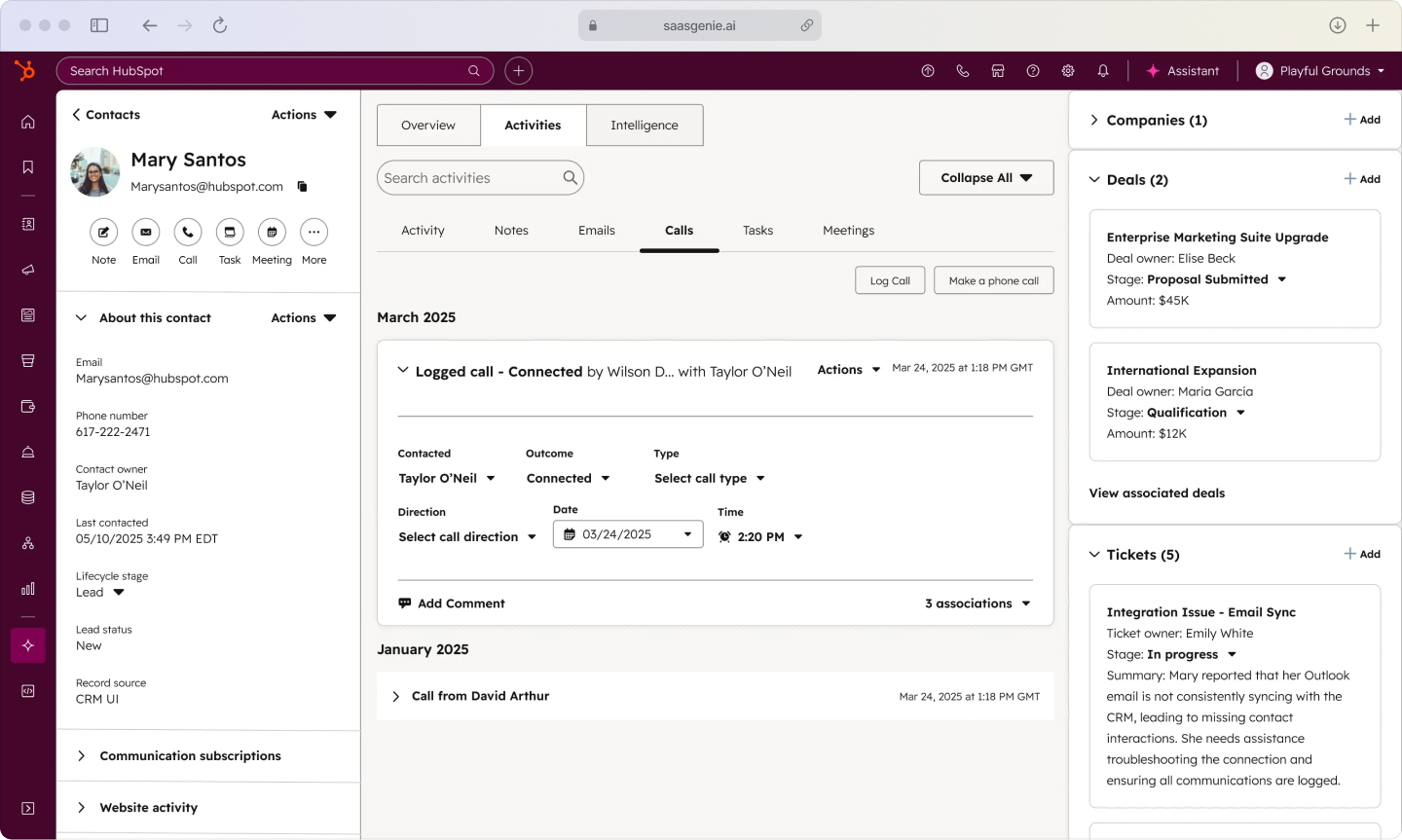
Task: Open the More actions ellipsis icon
Action: coord(314,232)
